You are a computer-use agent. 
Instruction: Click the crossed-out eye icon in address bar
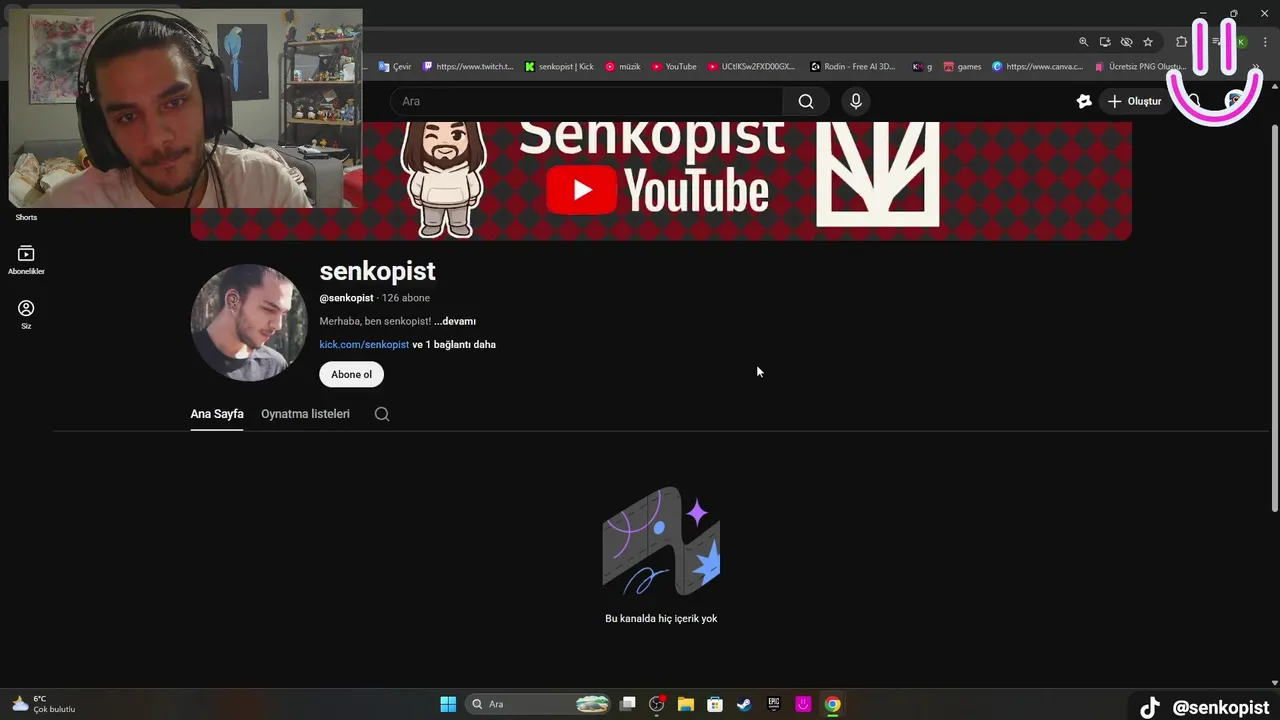click(1126, 42)
